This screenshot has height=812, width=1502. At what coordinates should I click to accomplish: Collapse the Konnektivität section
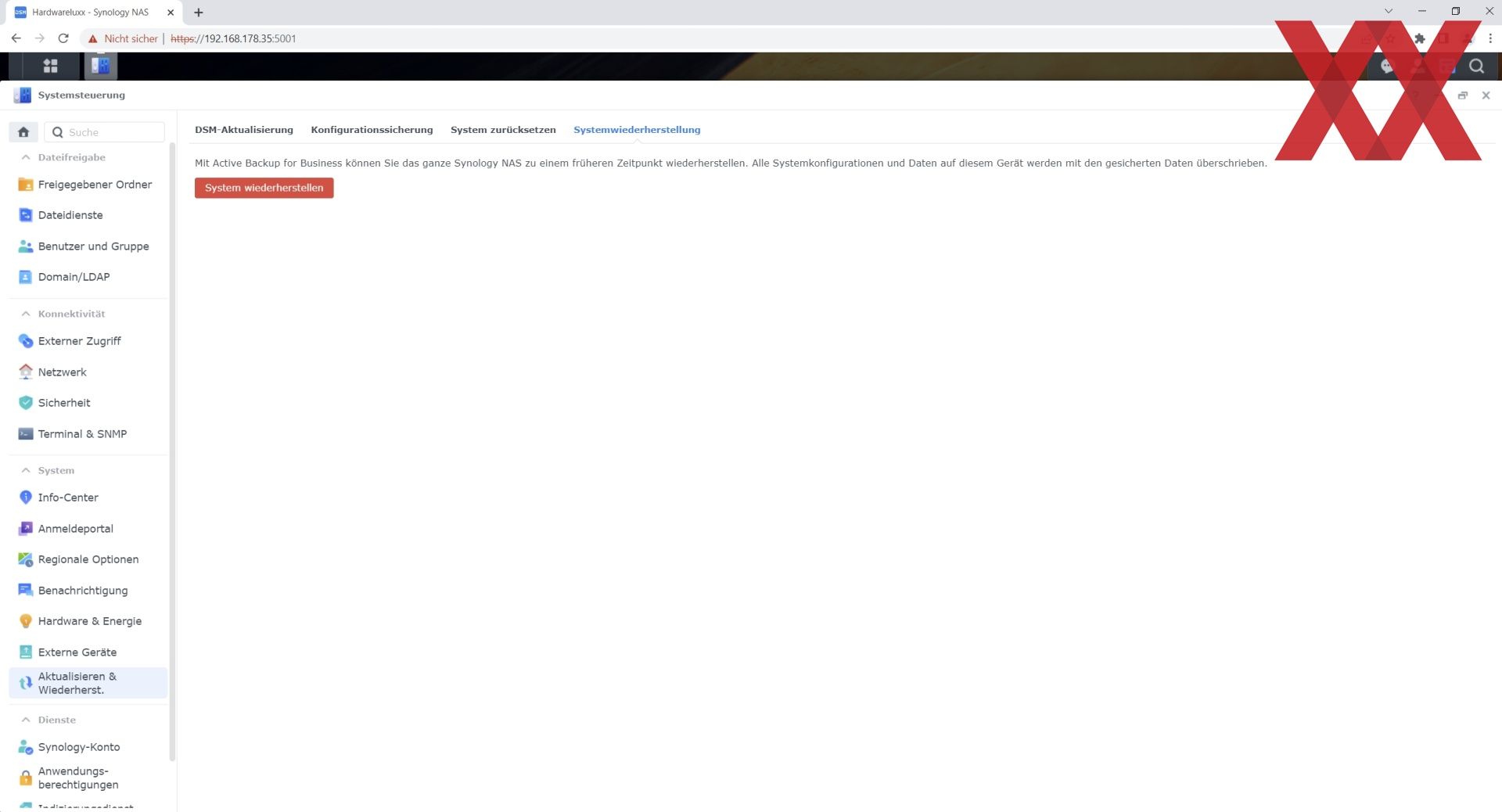26,314
